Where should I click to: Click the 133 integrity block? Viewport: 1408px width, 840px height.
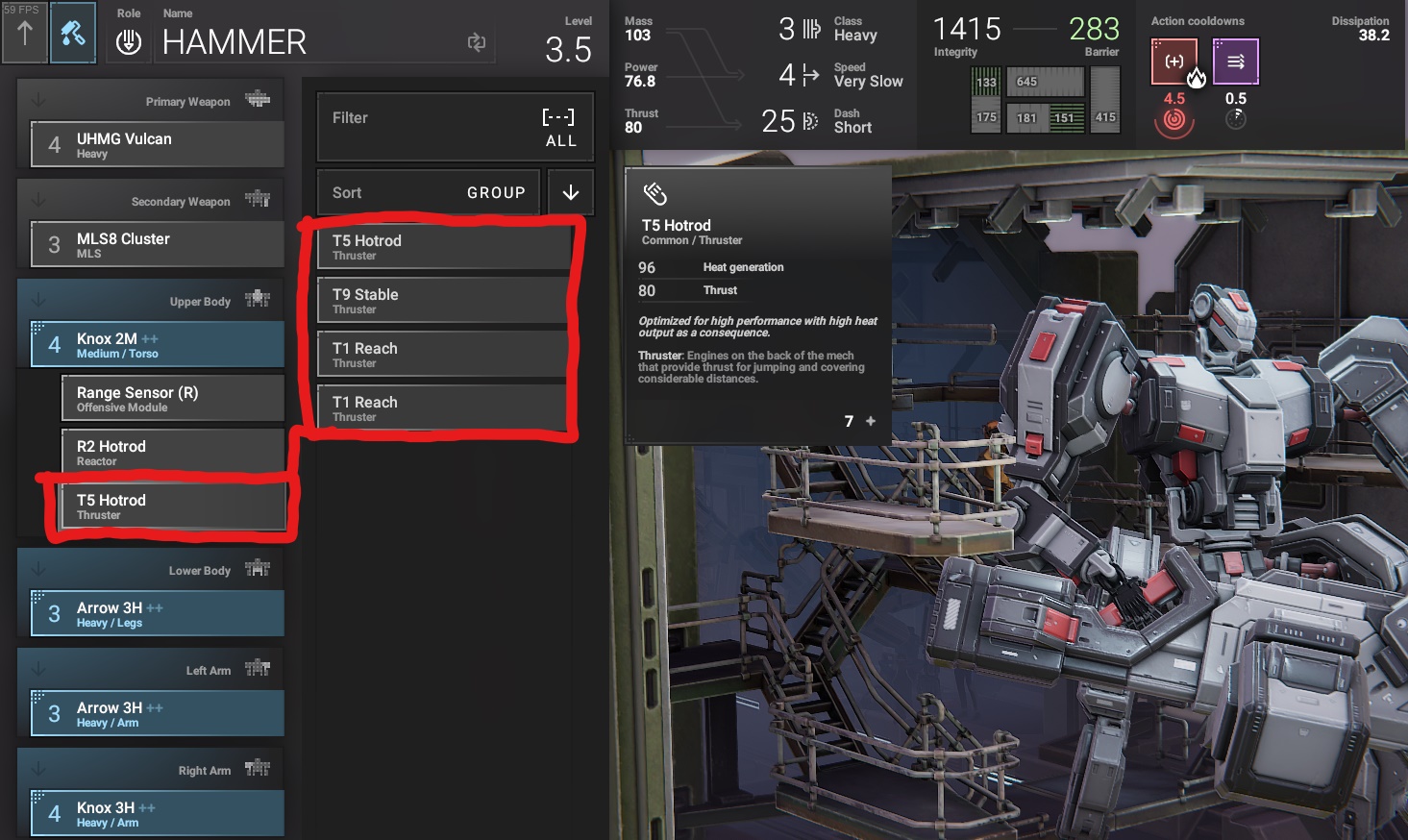[986, 82]
